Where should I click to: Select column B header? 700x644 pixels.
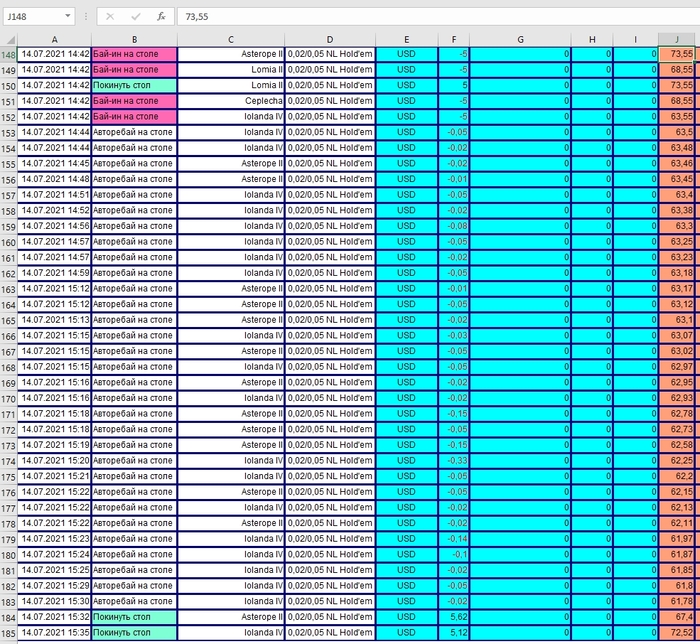[x=134, y=40]
